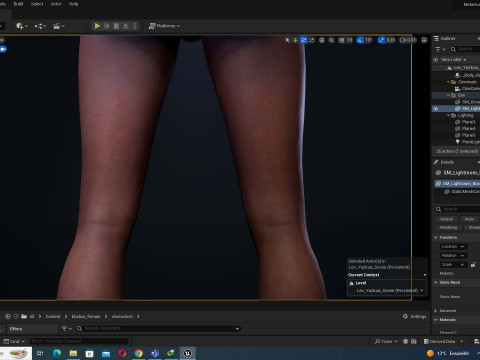
Task: Expand the Advanced section in Details
Action: point(435,311)
